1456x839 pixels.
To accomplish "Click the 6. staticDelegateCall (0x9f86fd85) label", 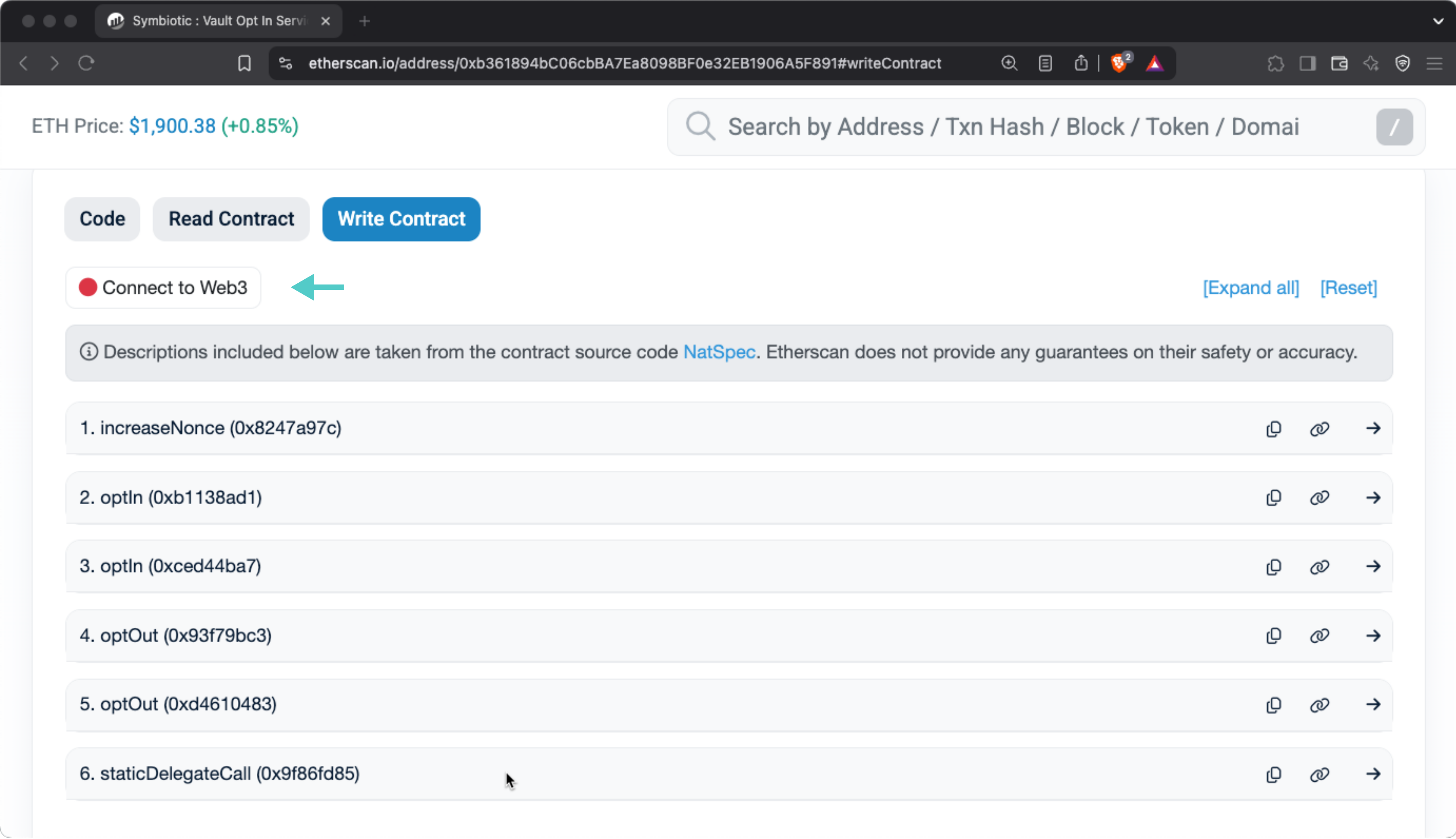I will (220, 774).
